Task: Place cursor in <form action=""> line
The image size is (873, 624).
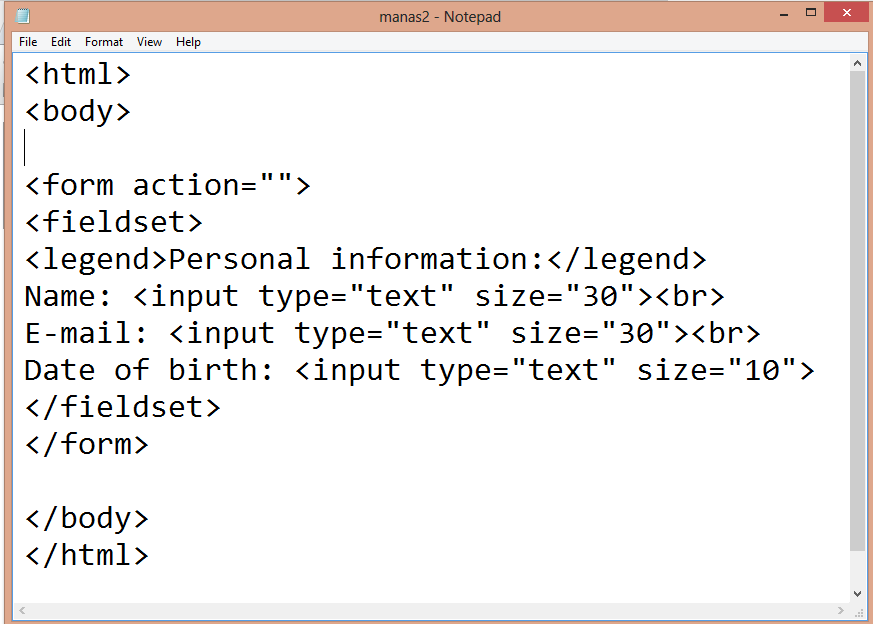Action: (168, 185)
